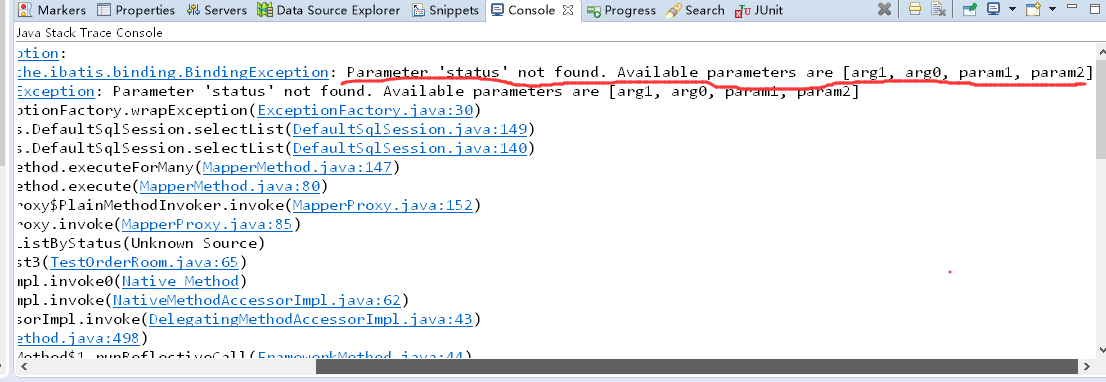Pin the console with the pushpin icon
Image resolution: width=1106 pixels, height=382 pixels.
[x=970, y=10]
